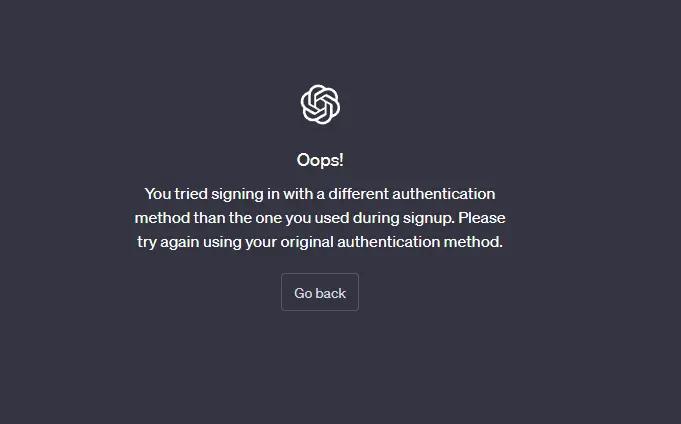The image size is (681, 424).
Task: Click the word "during" in the second line
Action: click(373, 218)
